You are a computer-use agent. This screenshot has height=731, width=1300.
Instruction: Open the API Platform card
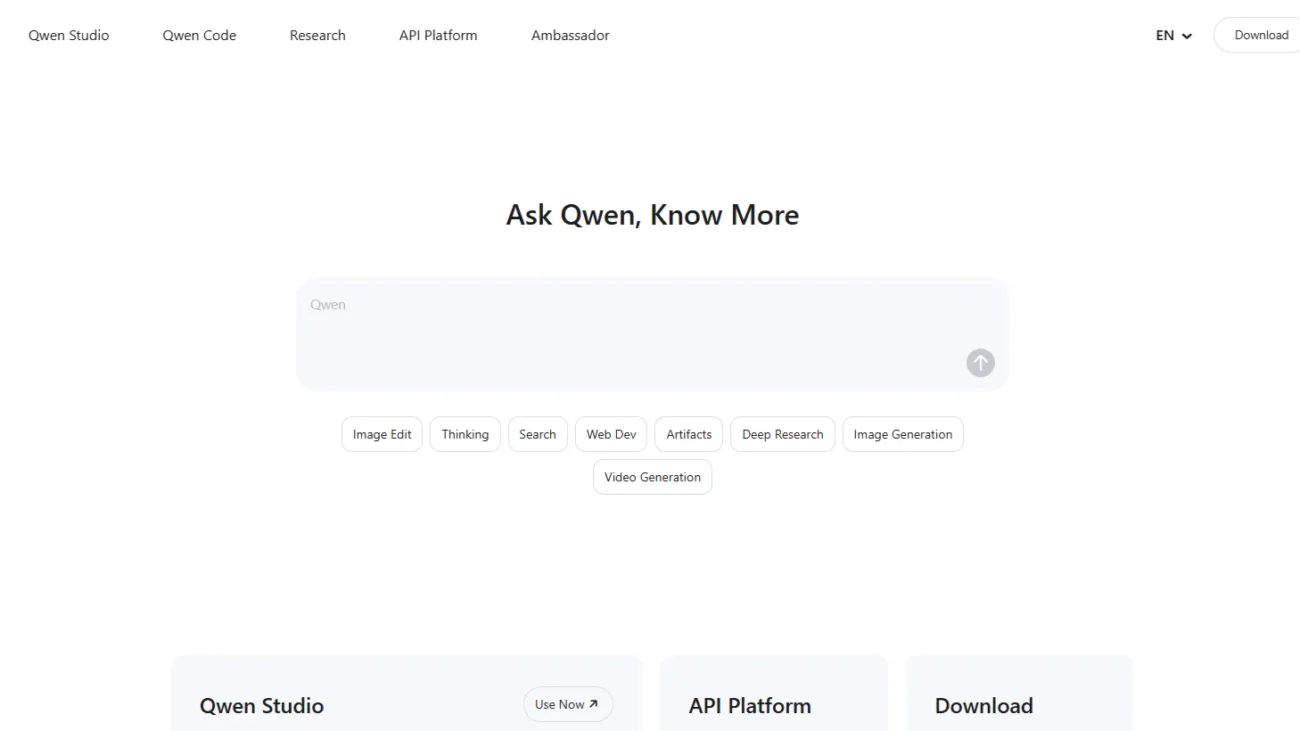774,693
